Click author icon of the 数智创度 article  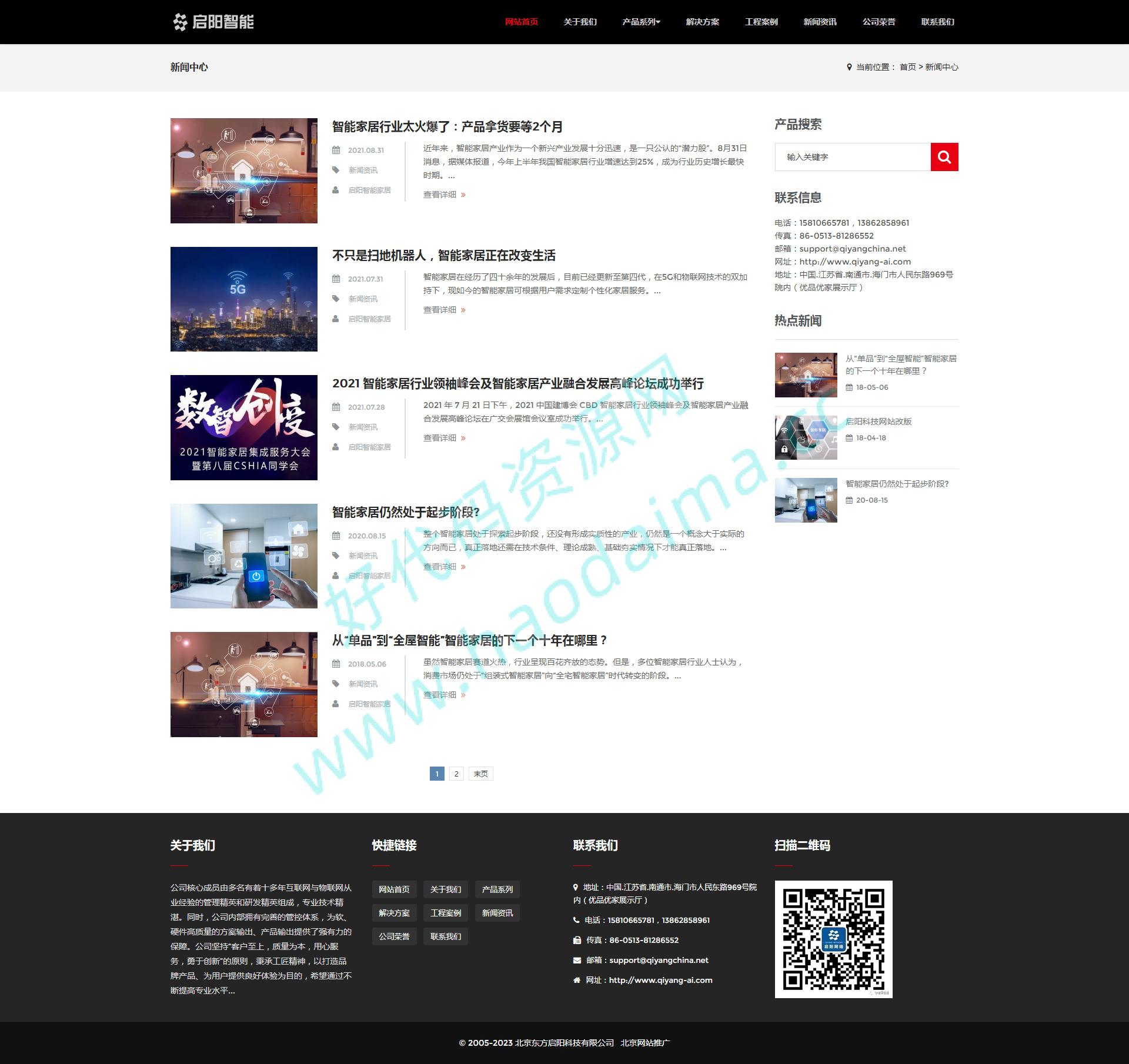click(x=336, y=447)
